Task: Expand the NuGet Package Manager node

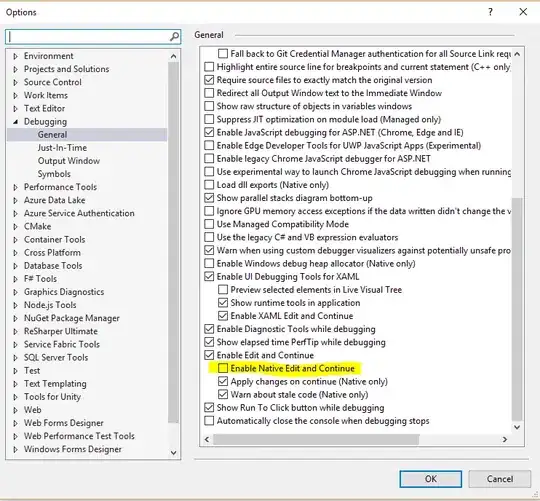Action: [15, 319]
